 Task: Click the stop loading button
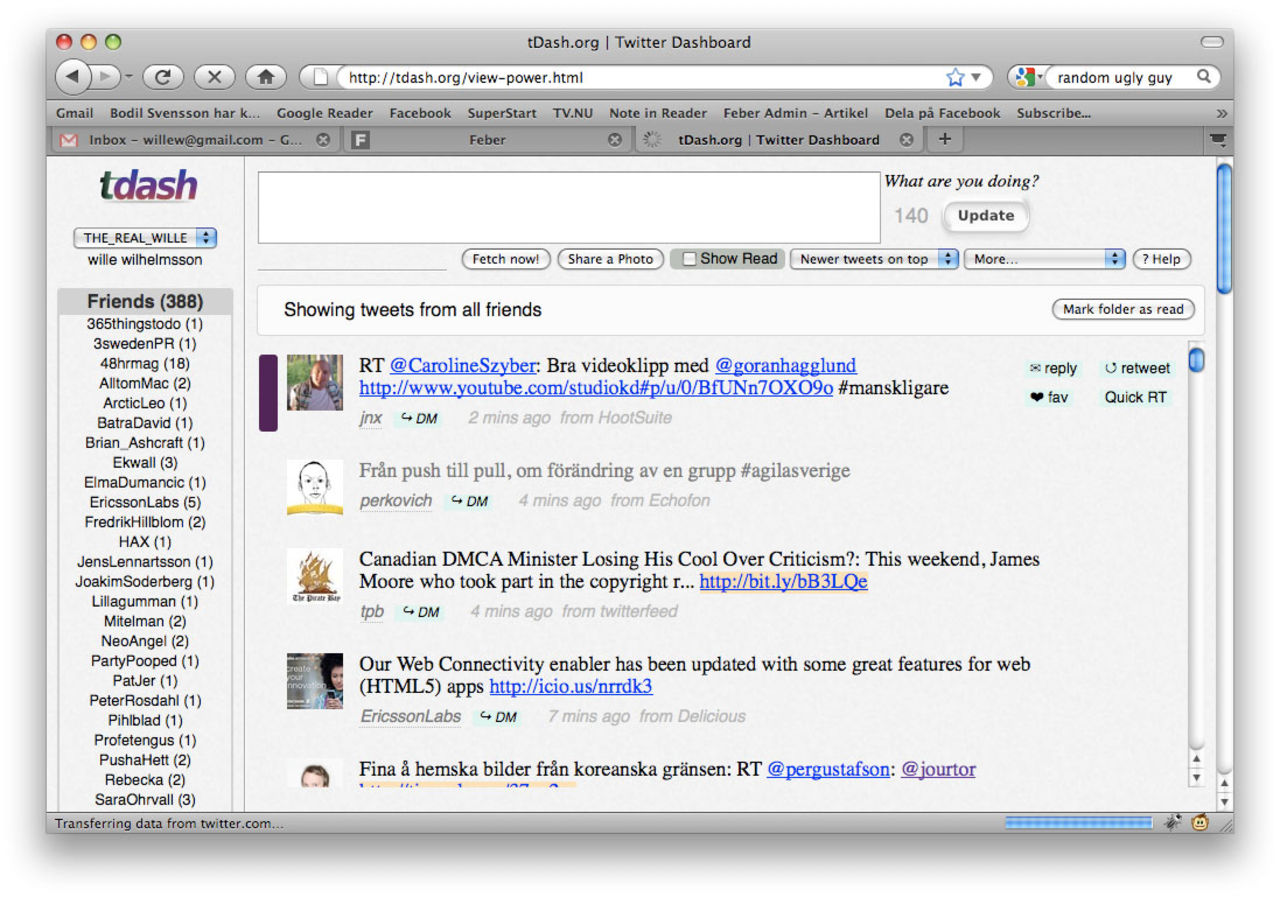tap(214, 77)
